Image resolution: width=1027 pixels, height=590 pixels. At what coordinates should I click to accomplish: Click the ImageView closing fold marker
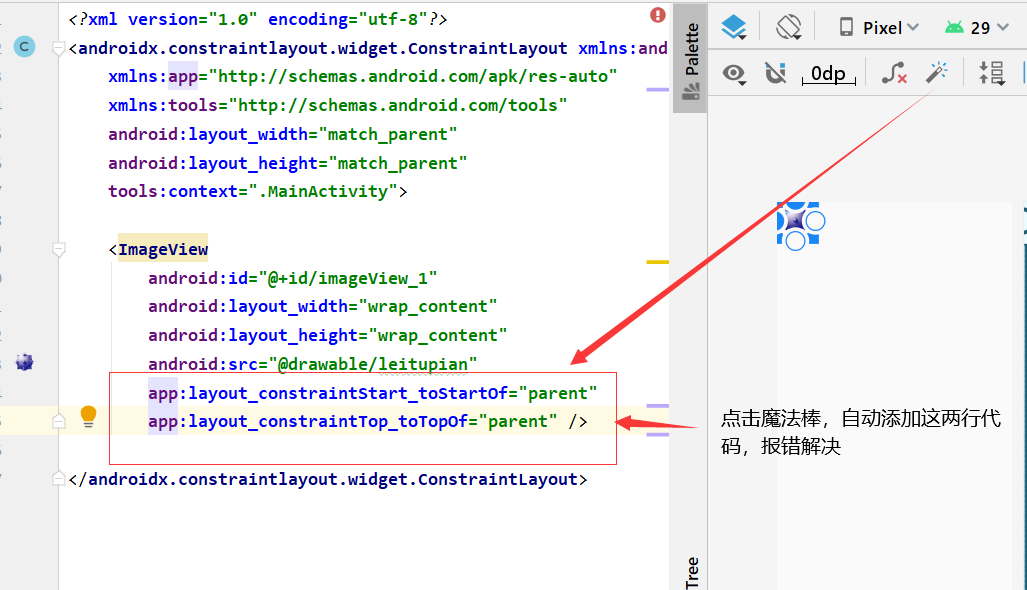(x=58, y=421)
